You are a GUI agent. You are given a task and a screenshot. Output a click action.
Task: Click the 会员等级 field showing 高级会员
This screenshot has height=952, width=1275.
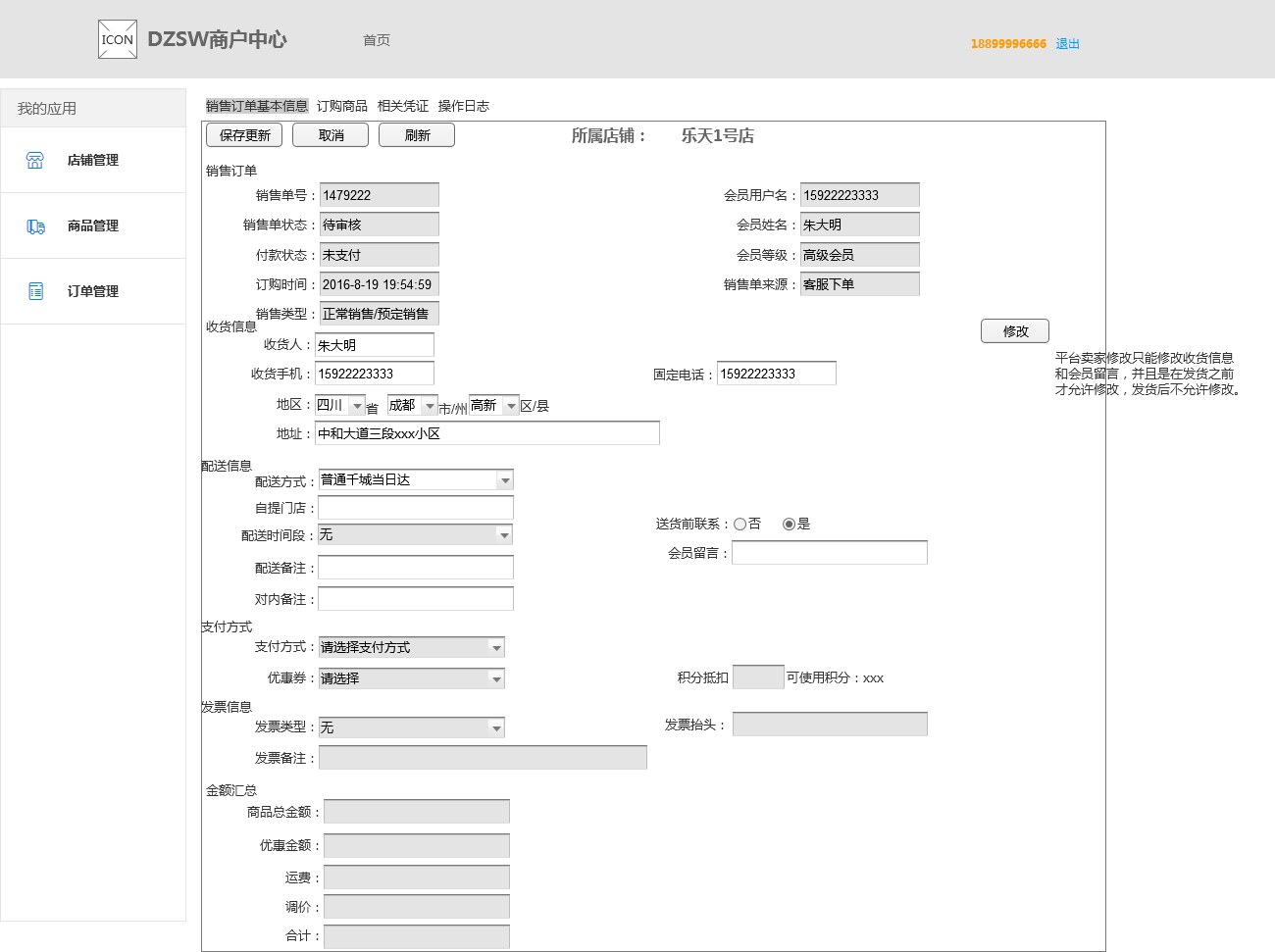(x=860, y=255)
